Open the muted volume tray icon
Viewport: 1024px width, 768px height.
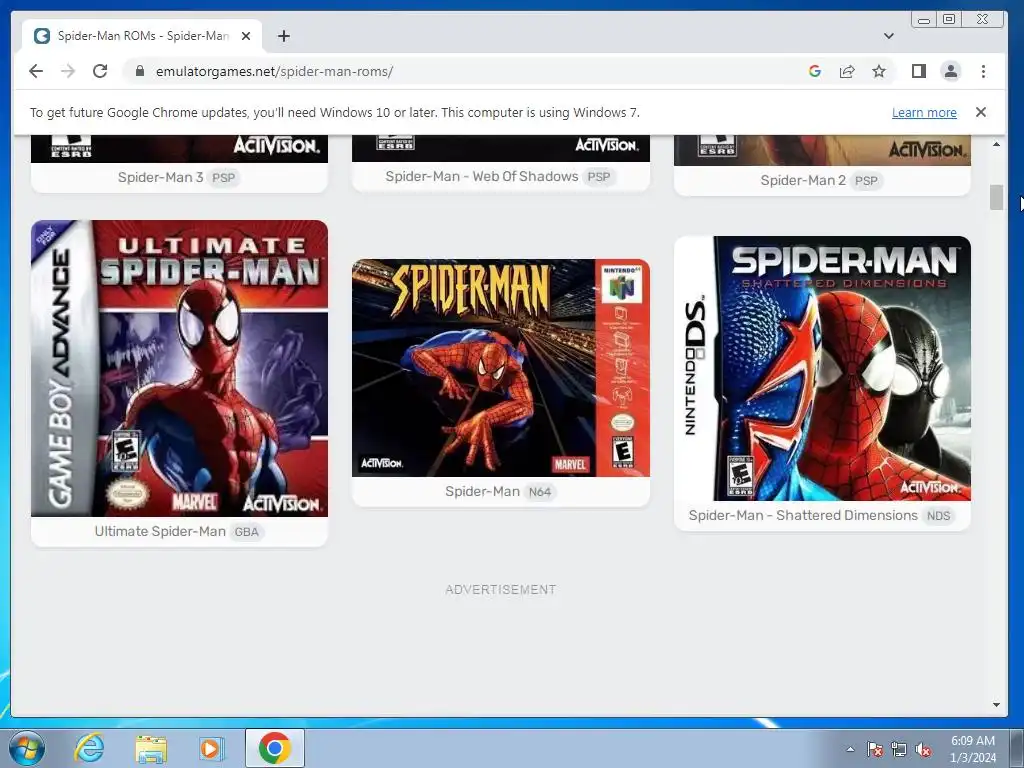(923, 749)
